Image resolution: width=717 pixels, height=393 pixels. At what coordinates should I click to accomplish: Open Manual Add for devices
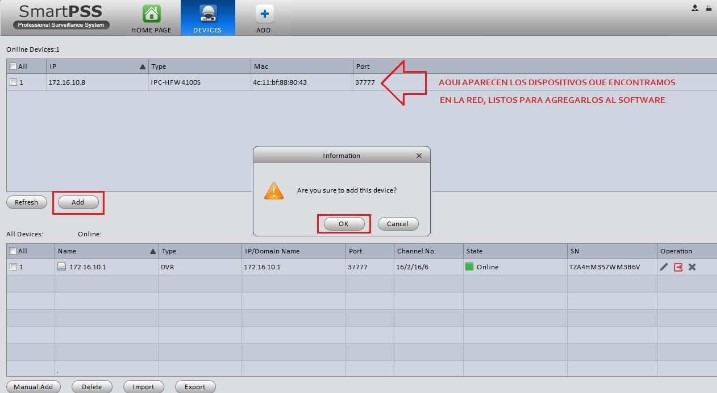pos(33,387)
